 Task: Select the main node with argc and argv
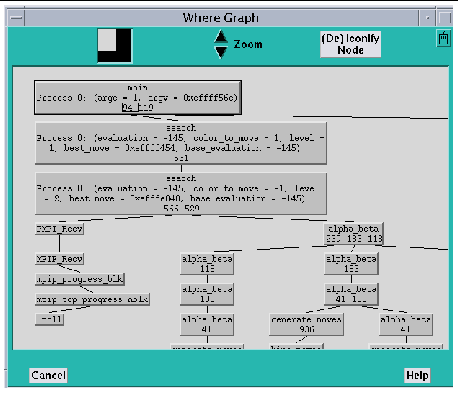click(138, 97)
